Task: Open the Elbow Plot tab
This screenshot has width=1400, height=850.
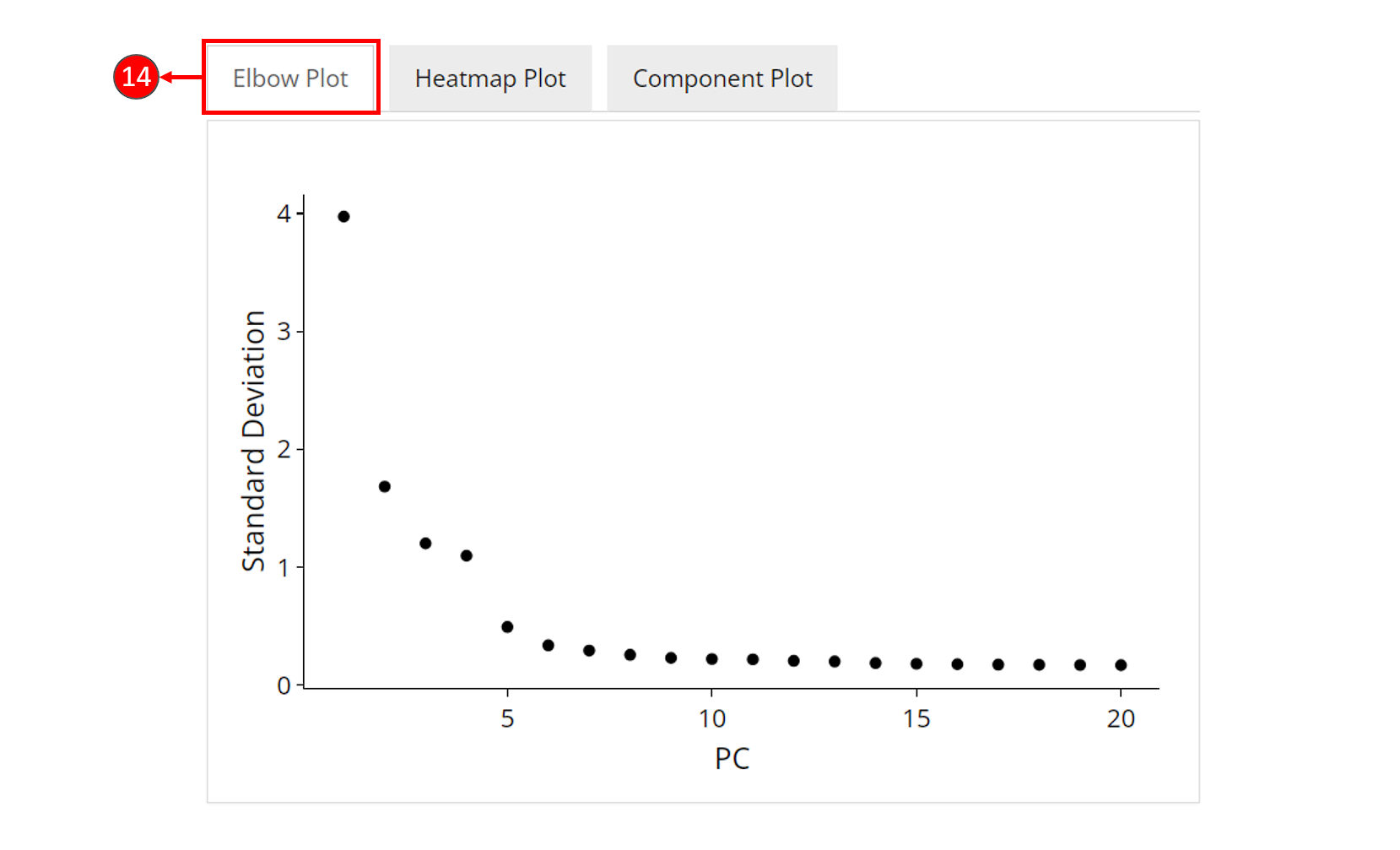Action: [x=290, y=79]
